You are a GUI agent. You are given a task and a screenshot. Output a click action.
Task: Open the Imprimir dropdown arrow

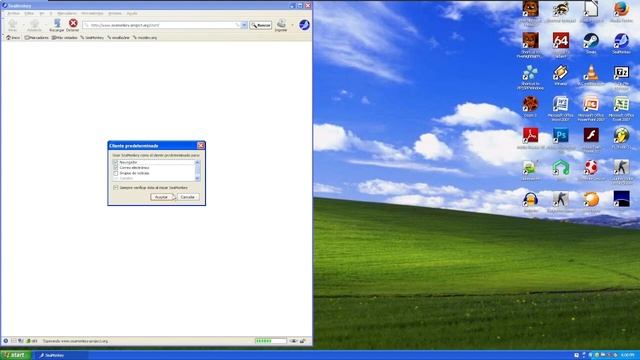coord(292,25)
